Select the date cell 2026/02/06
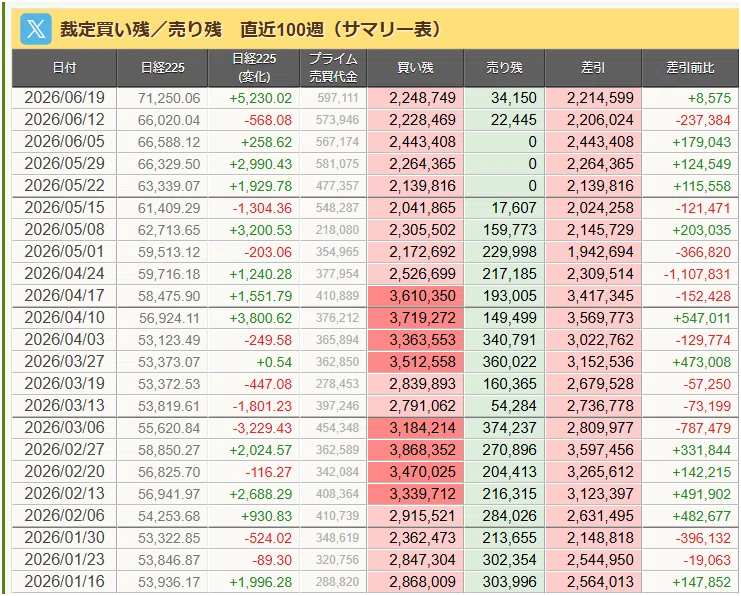The height and width of the screenshot is (596, 741). click(x=64, y=516)
